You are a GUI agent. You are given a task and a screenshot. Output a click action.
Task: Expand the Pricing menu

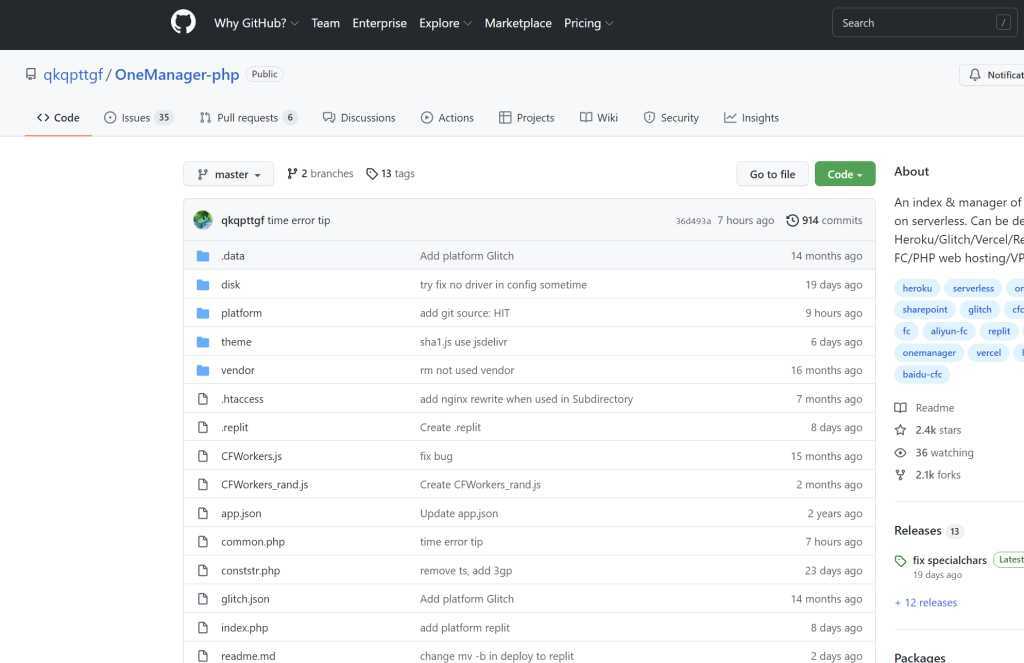tap(588, 23)
